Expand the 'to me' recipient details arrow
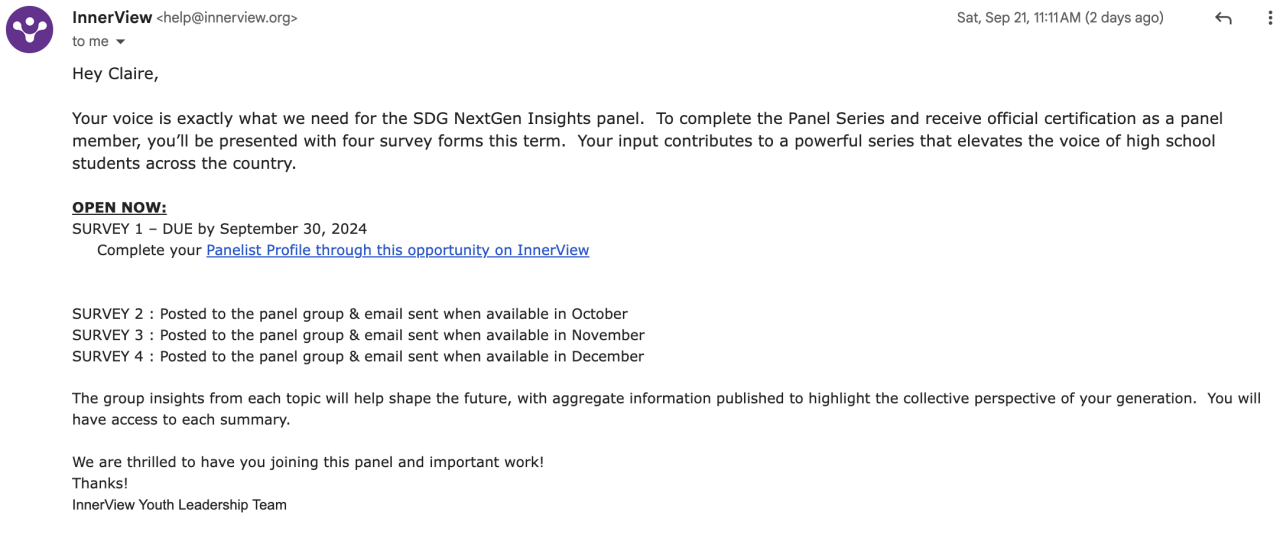This screenshot has width=1280, height=535. (121, 42)
